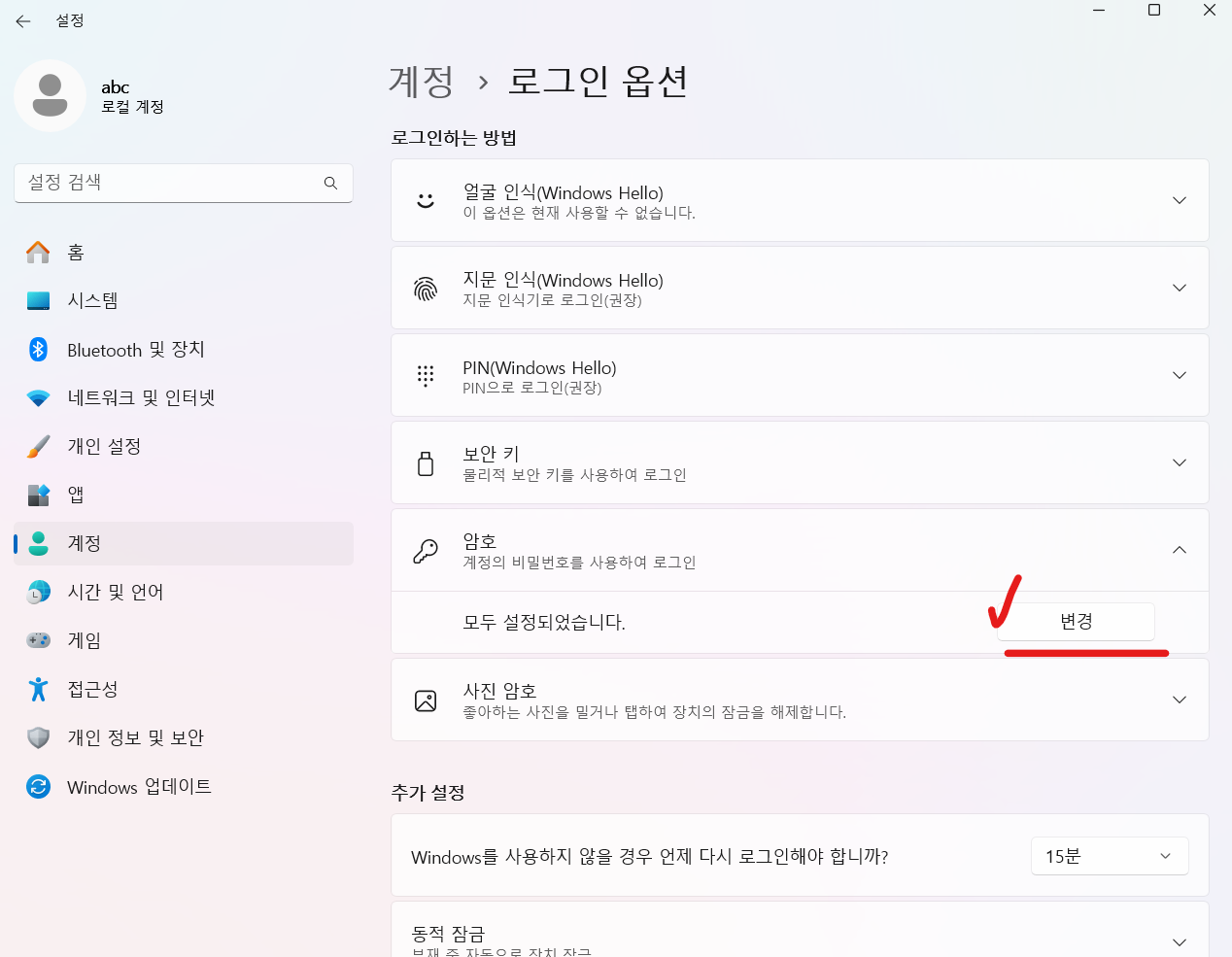
Task: Click the 얼굴 인식 smiley face icon
Action: tap(426, 201)
